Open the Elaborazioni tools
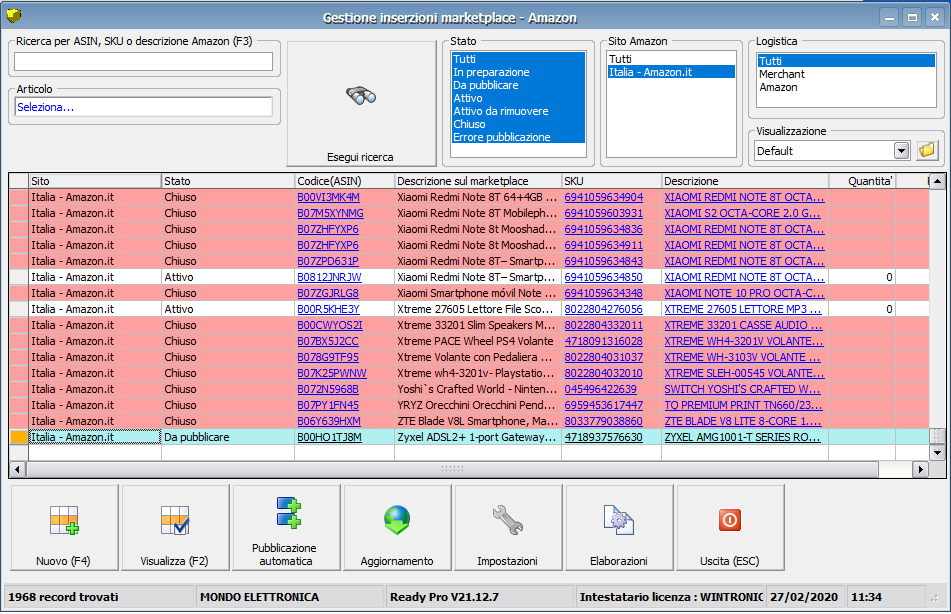 coord(619,528)
